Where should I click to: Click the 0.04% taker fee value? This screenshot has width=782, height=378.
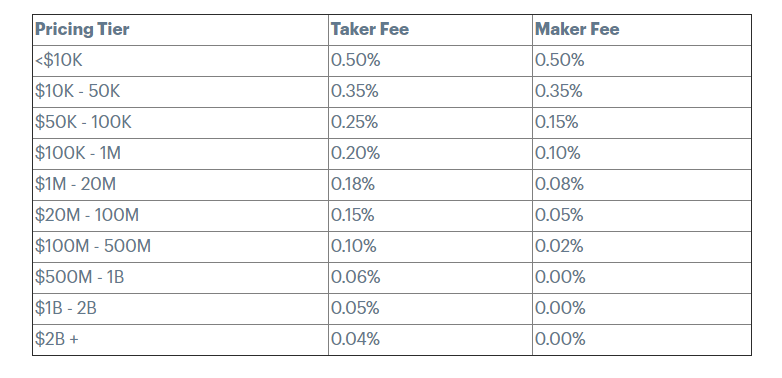tap(356, 339)
